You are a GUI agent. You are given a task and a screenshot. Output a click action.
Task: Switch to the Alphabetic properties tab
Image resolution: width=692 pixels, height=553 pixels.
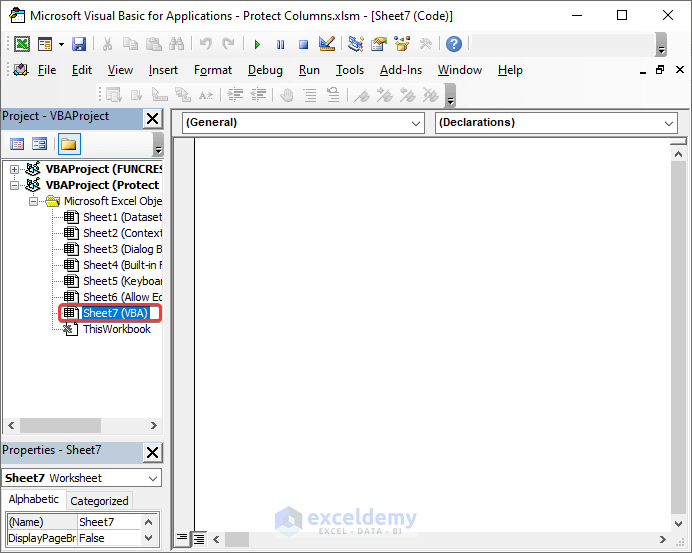coord(34,499)
